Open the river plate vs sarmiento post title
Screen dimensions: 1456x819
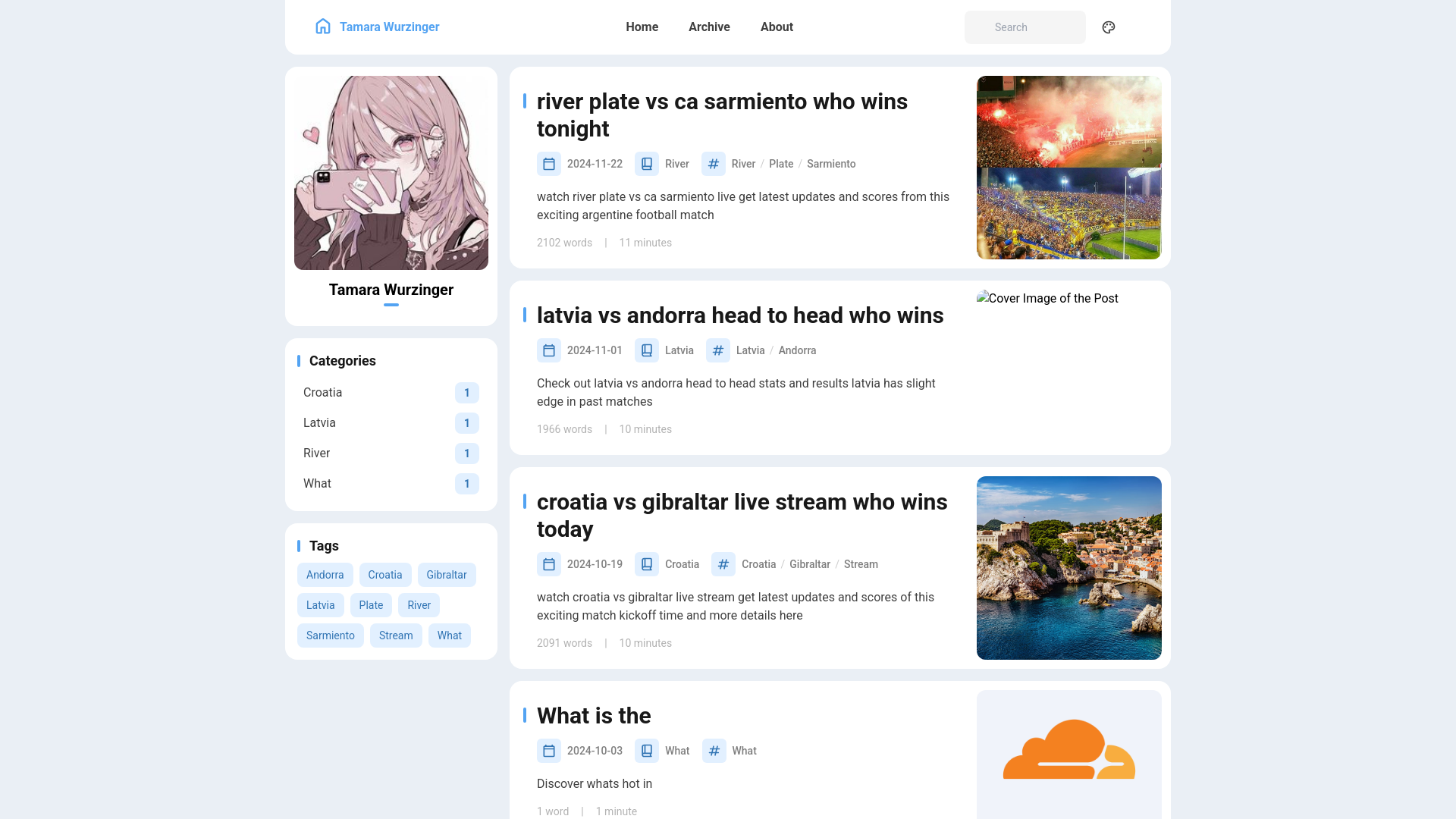(x=722, y=115)
